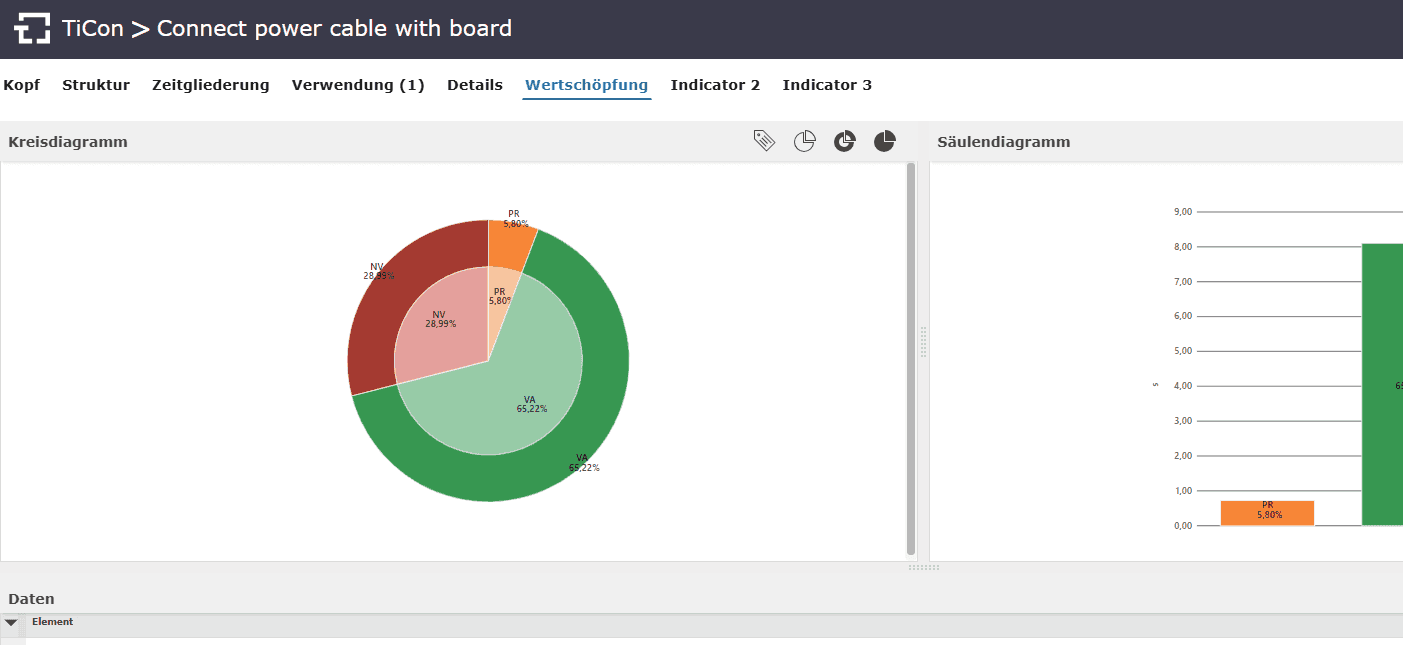The image size is (1403, 645).
Task: Toggle chart labels with the tag icon
Action: [764, 141]
